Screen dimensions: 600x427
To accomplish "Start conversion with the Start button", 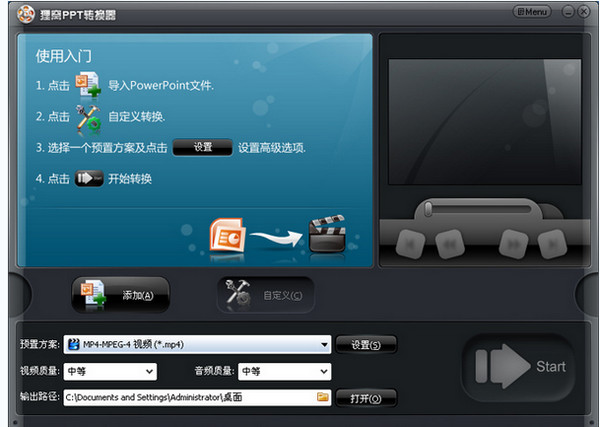I will pyautogui.click(x=519, y=367).
